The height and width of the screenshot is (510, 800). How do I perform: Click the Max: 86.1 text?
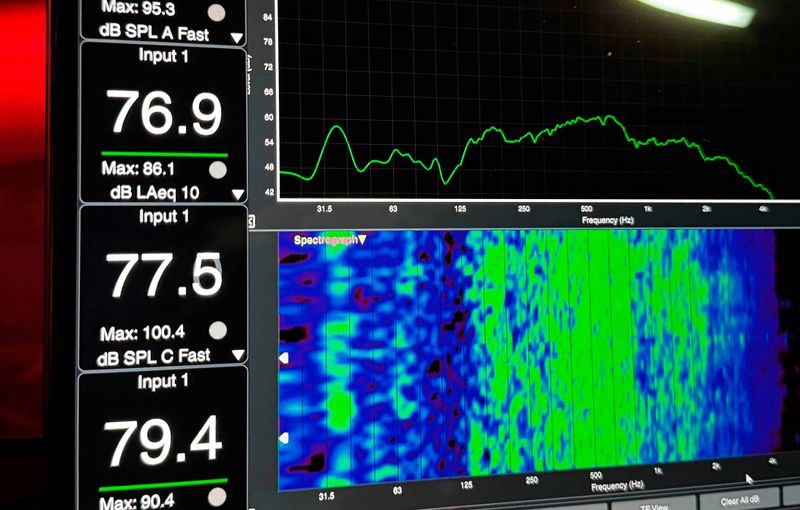tap(138, 168)
